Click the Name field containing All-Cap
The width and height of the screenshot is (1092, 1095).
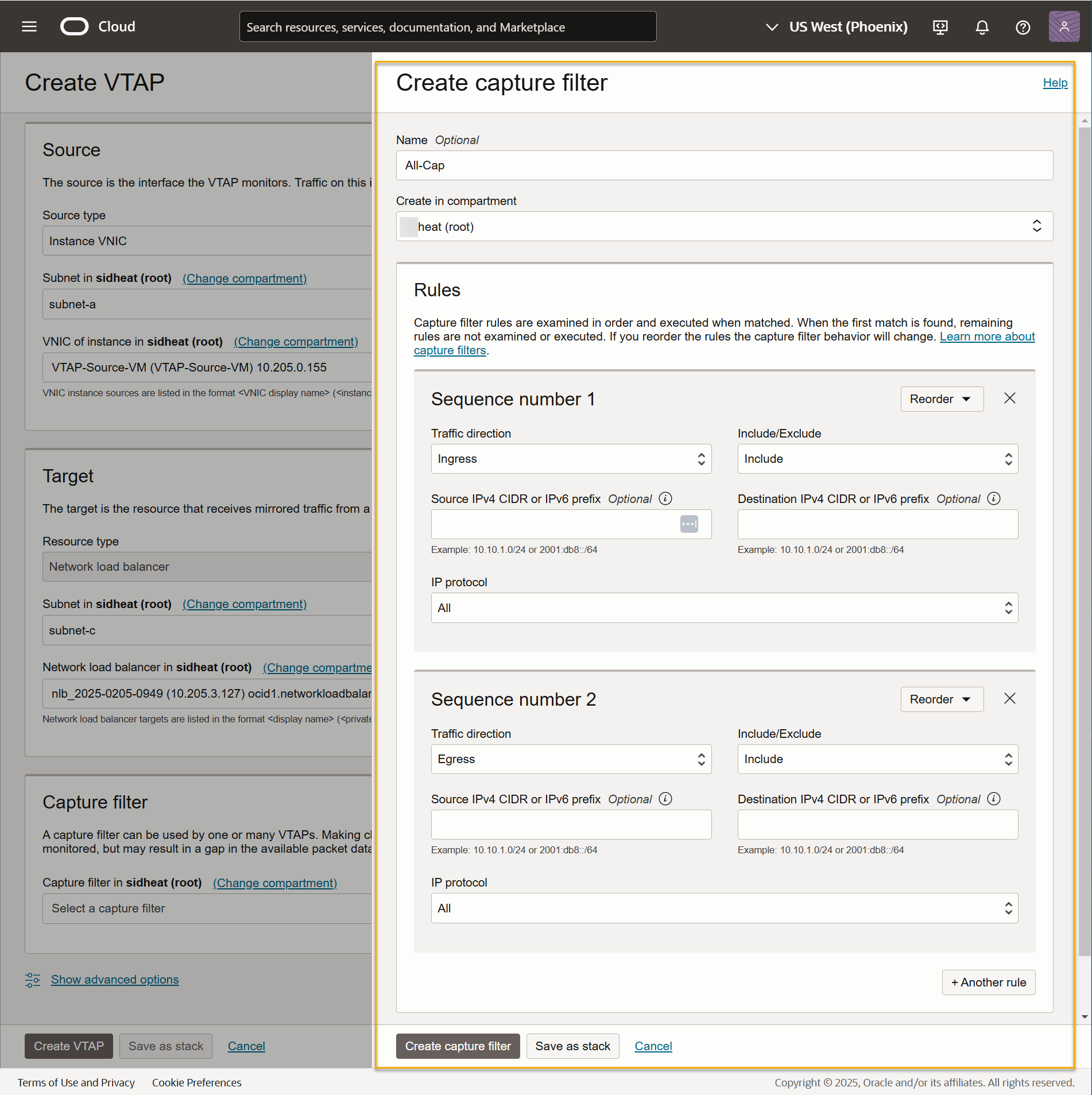[724, 165]
